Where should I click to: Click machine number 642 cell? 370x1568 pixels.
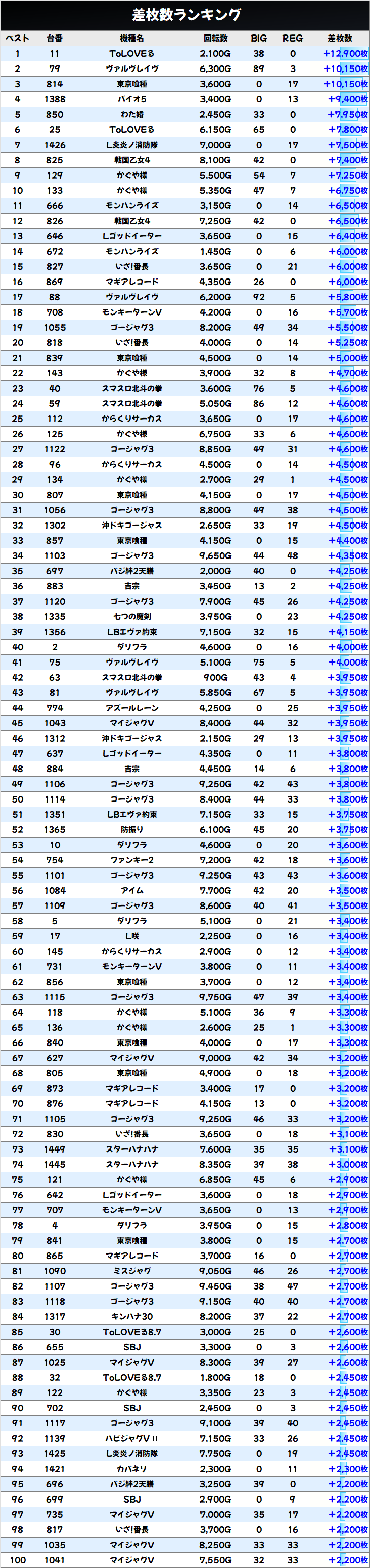55,1195
